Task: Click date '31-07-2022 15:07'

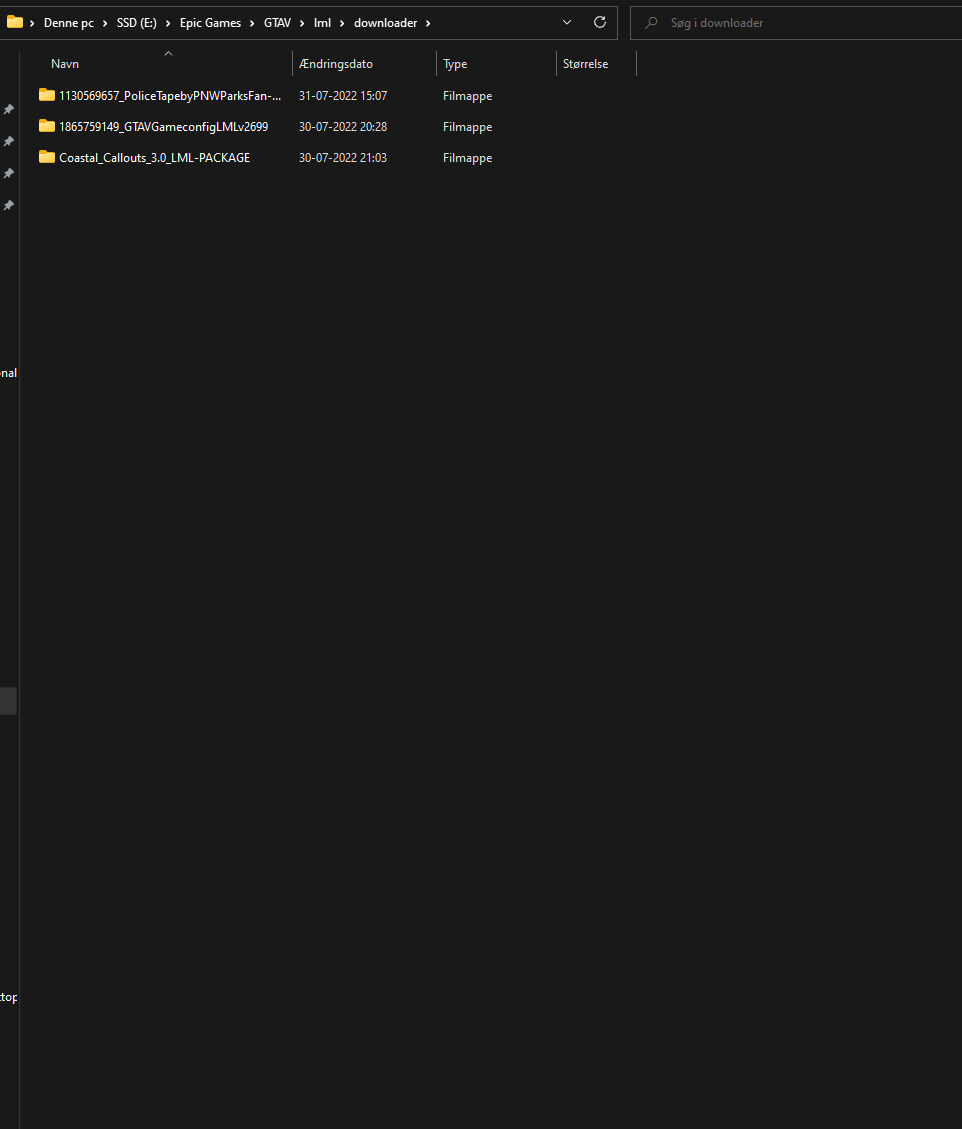Action: click(343, 96)
